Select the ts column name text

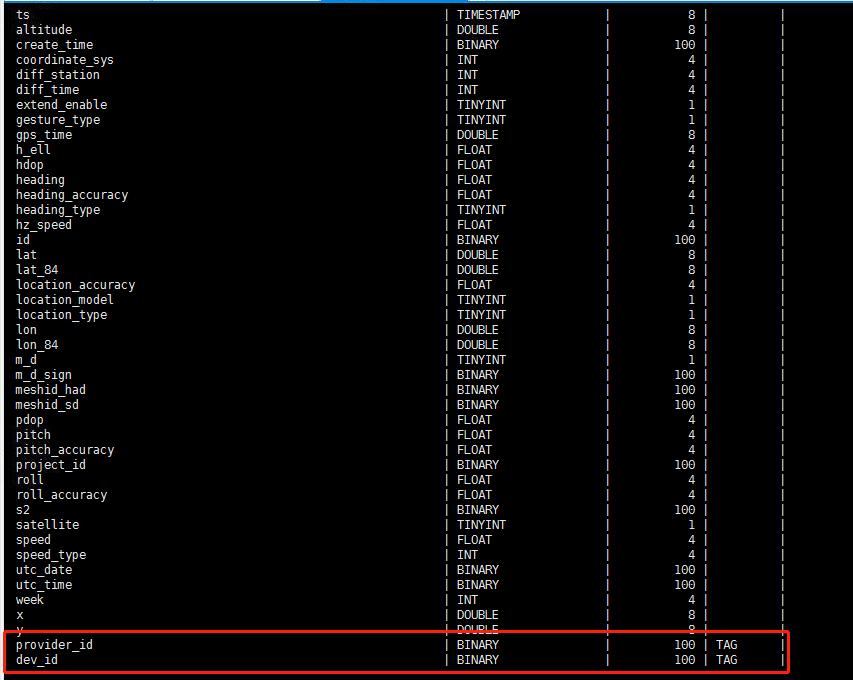coord(22,14)
